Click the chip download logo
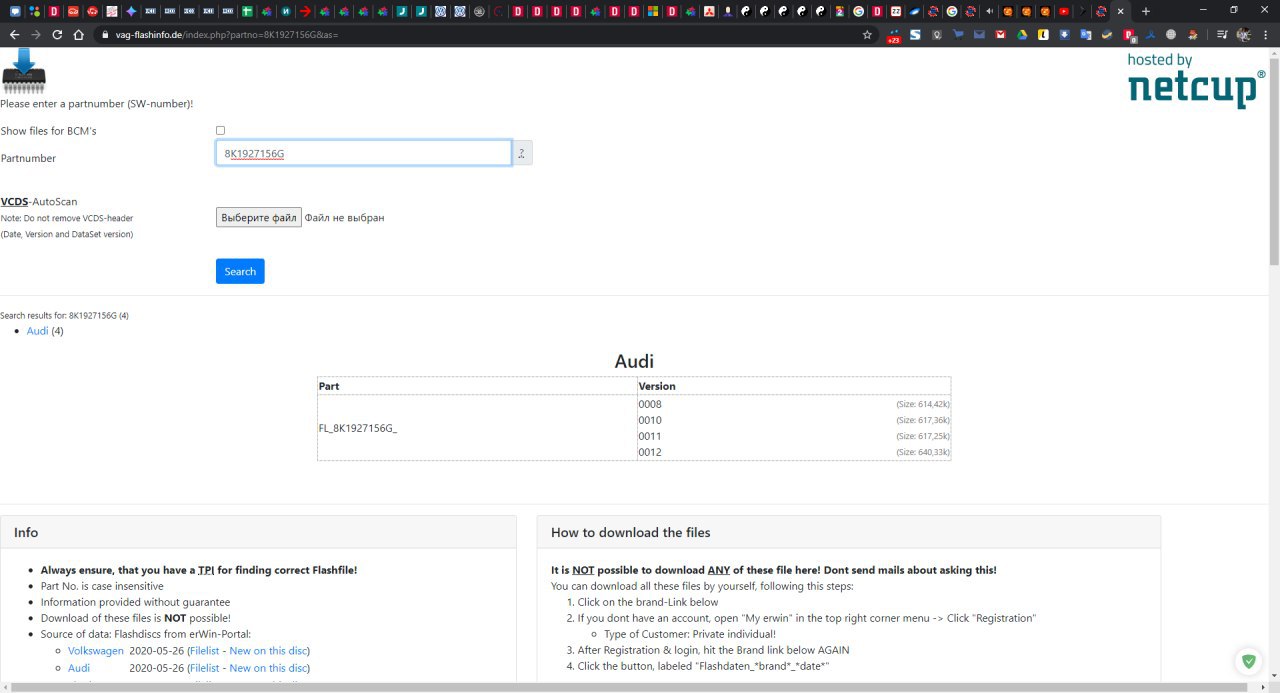Screen dimensions: 1280x693 pyautogui.click(x=24, y=71)
